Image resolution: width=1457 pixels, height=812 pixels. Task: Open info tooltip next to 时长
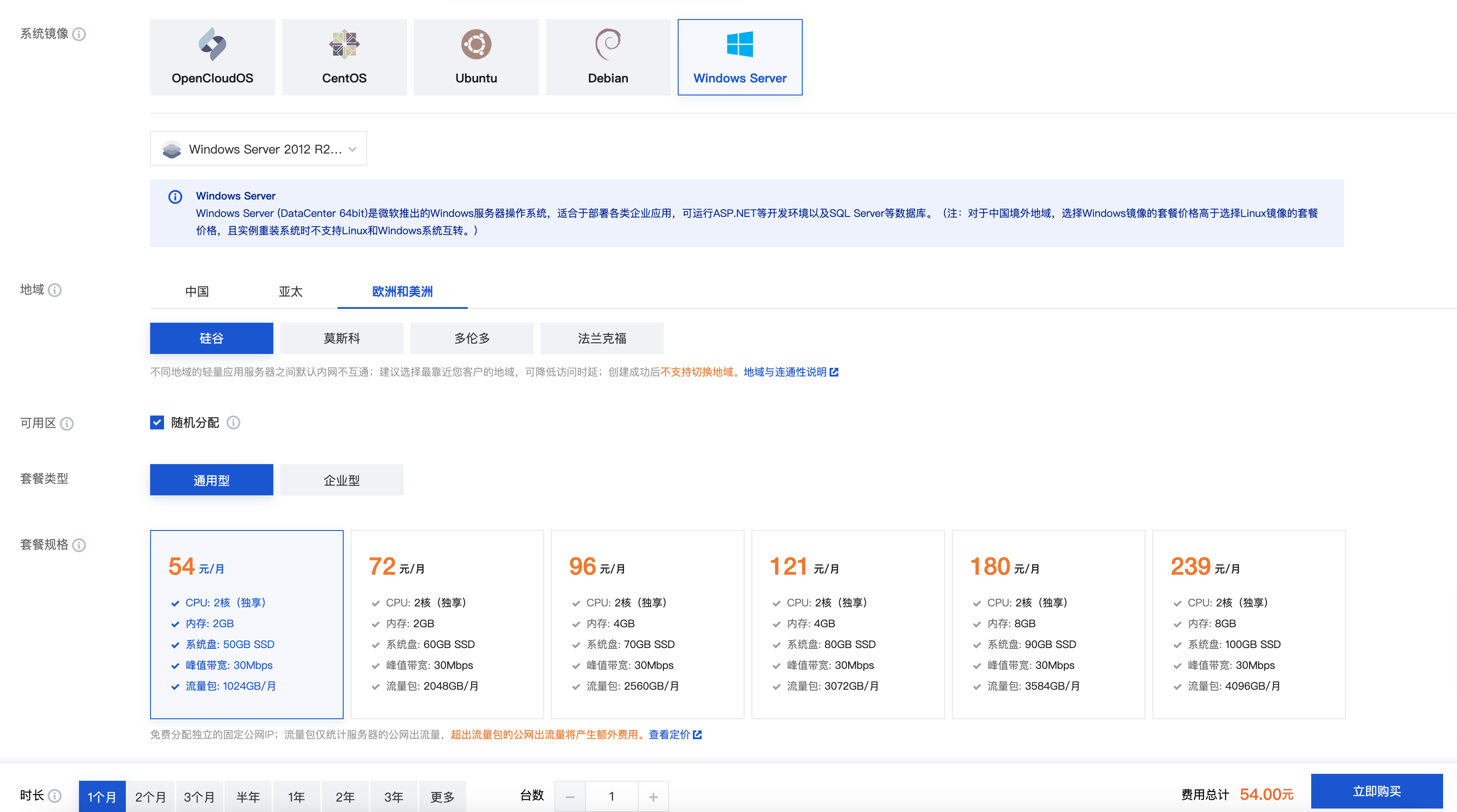click(x=55, y=796)
